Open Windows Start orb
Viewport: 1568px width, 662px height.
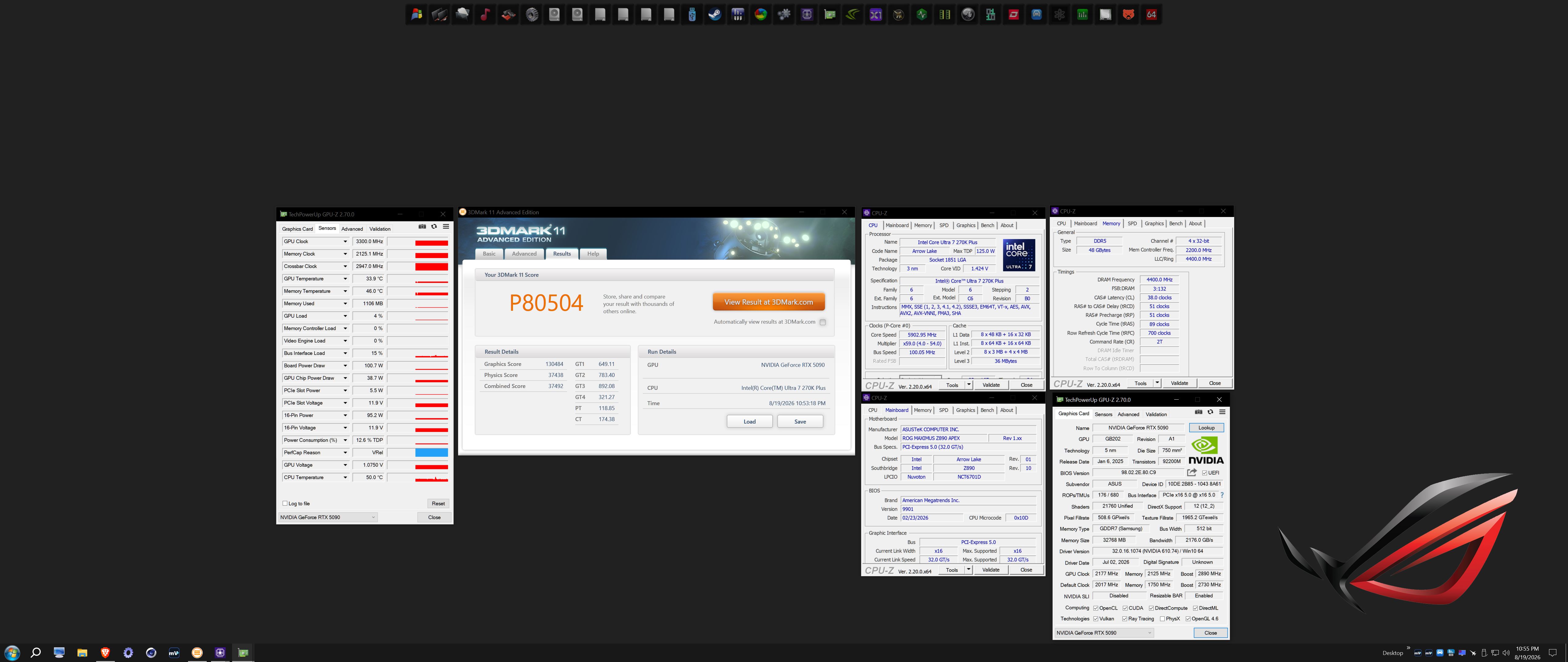point(12,653)
